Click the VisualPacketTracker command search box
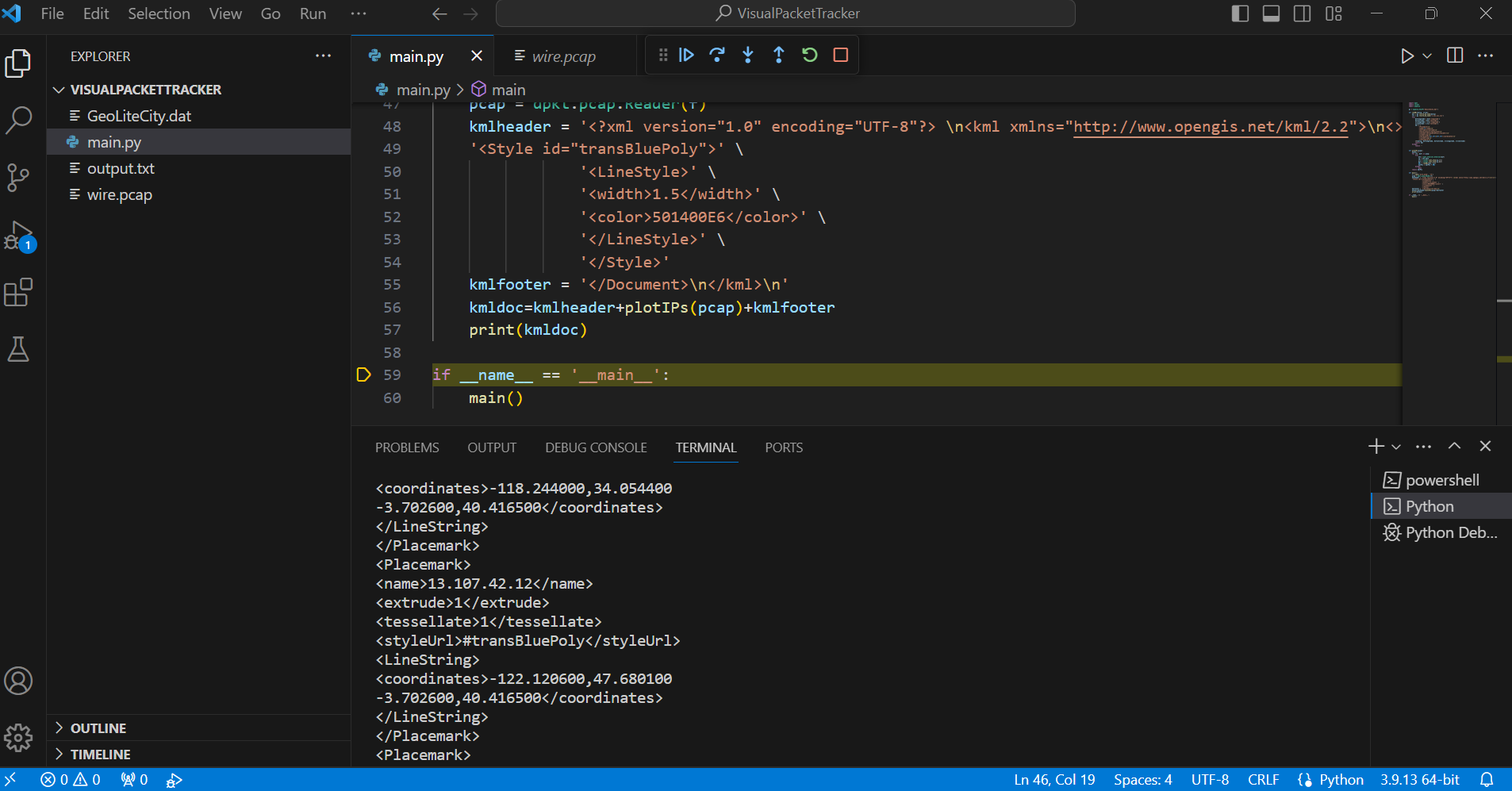This screenshot has width=1512, height=791. 785,13
